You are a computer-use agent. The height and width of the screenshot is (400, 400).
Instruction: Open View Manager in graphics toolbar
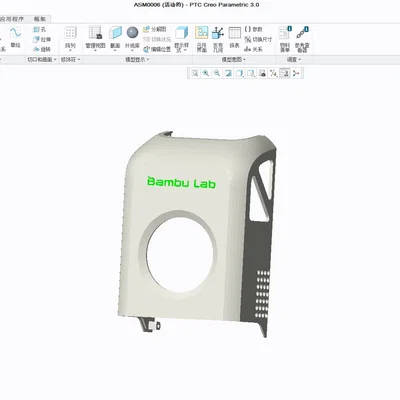(262, 73)
